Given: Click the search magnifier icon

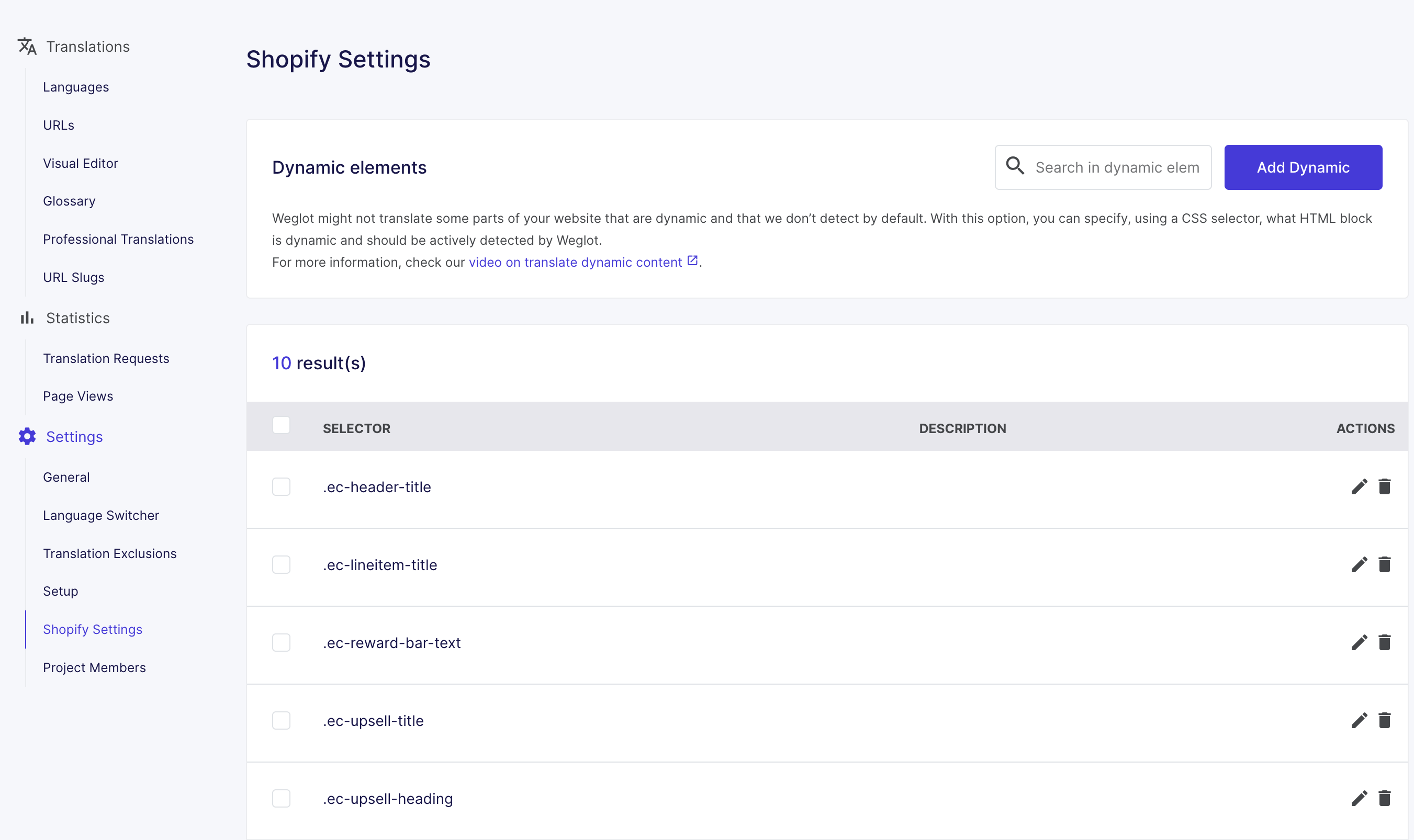Looking at the screenshot, I should (1015, 166).
